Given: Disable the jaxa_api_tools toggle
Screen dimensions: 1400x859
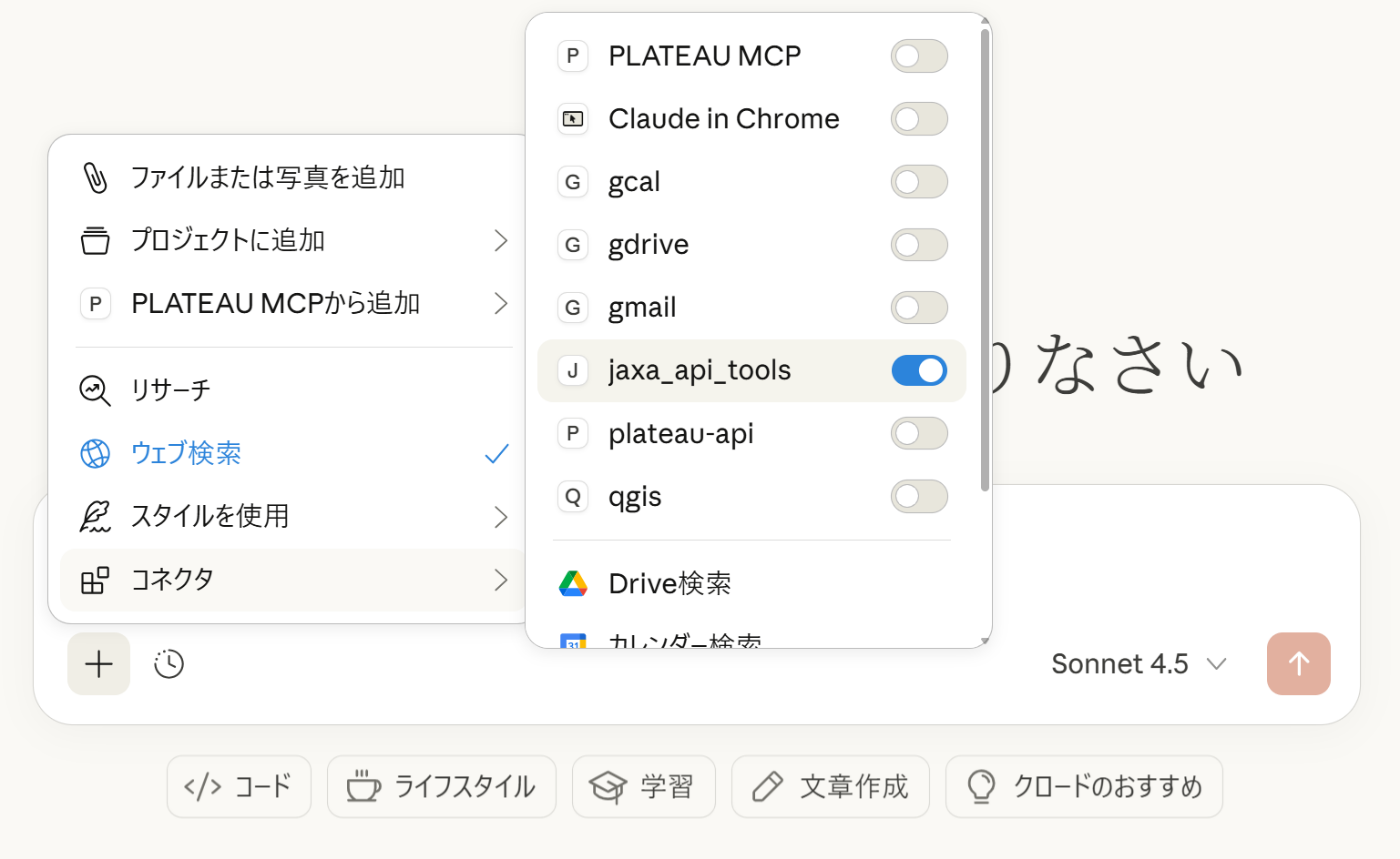Looking at the screenshot, I should click(x=919, y=371).
